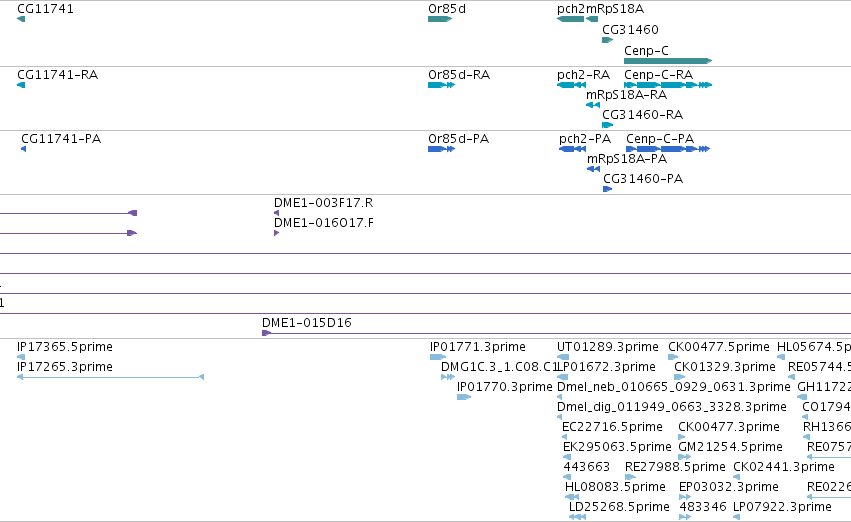The height and width of the screenshot is (522, 851).
Task: Open the DMG1C.3_1.C08.C1 EST label
Action: 499,367
